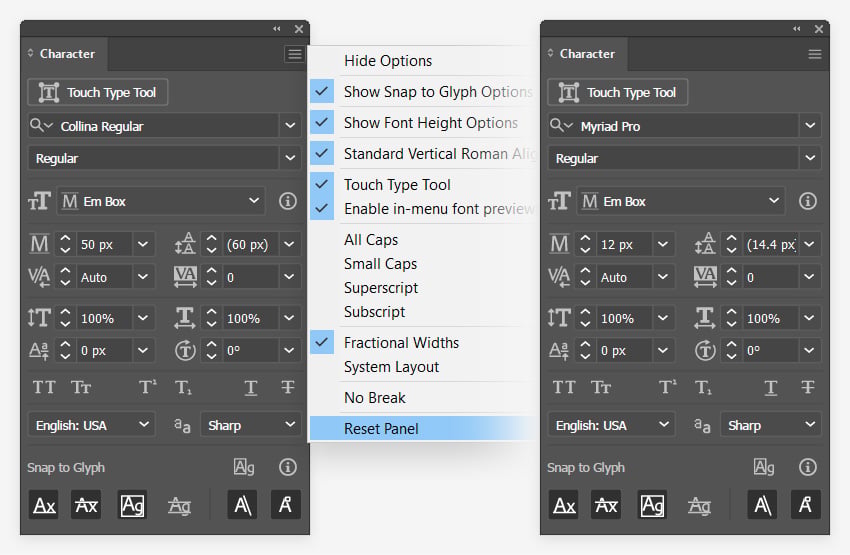Screen dimensions: 850x555
Task: Uncheck Show Font Height Options
Action: [x=423, y=122]
